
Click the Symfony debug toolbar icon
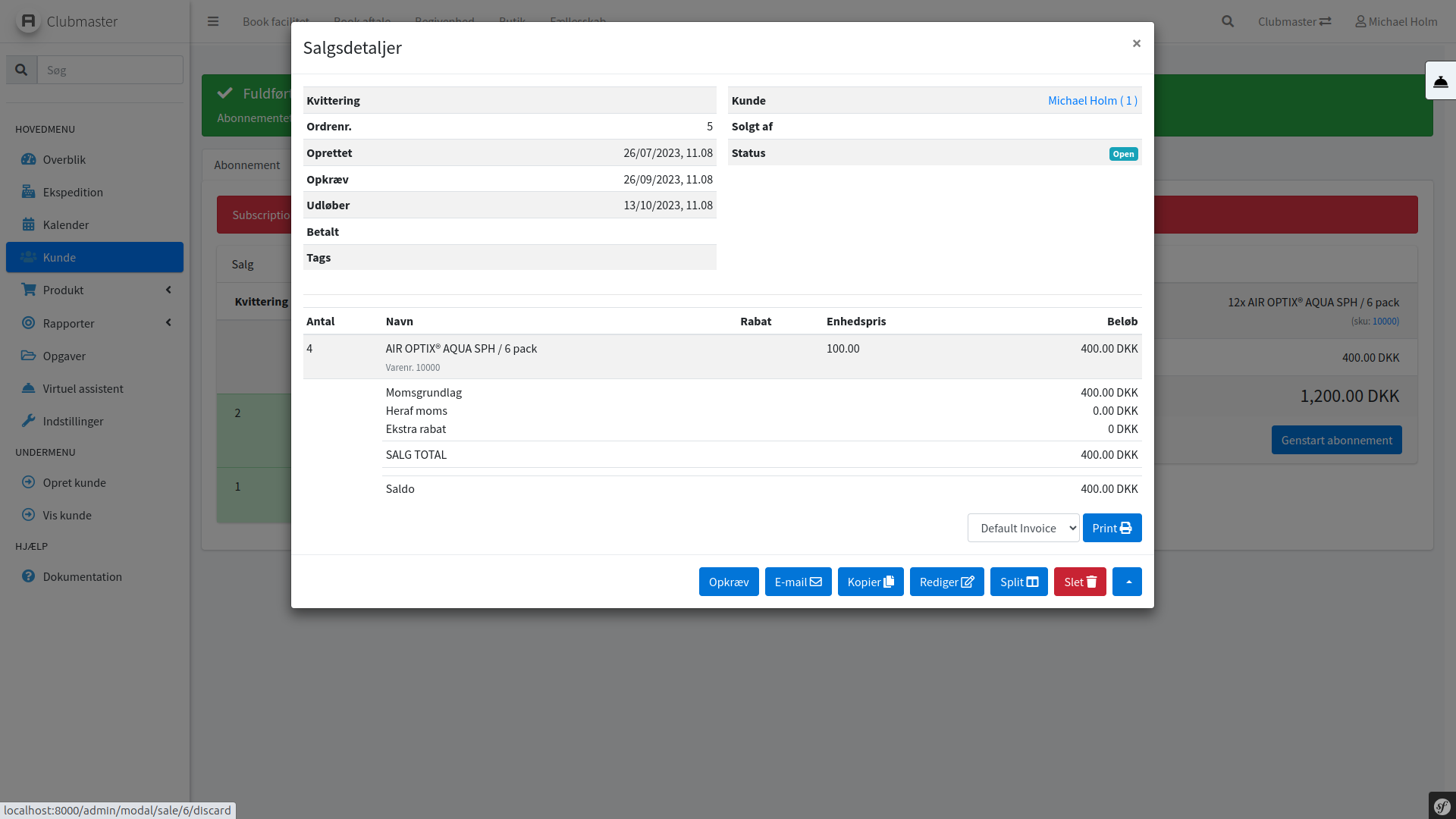coord(1442,806)
